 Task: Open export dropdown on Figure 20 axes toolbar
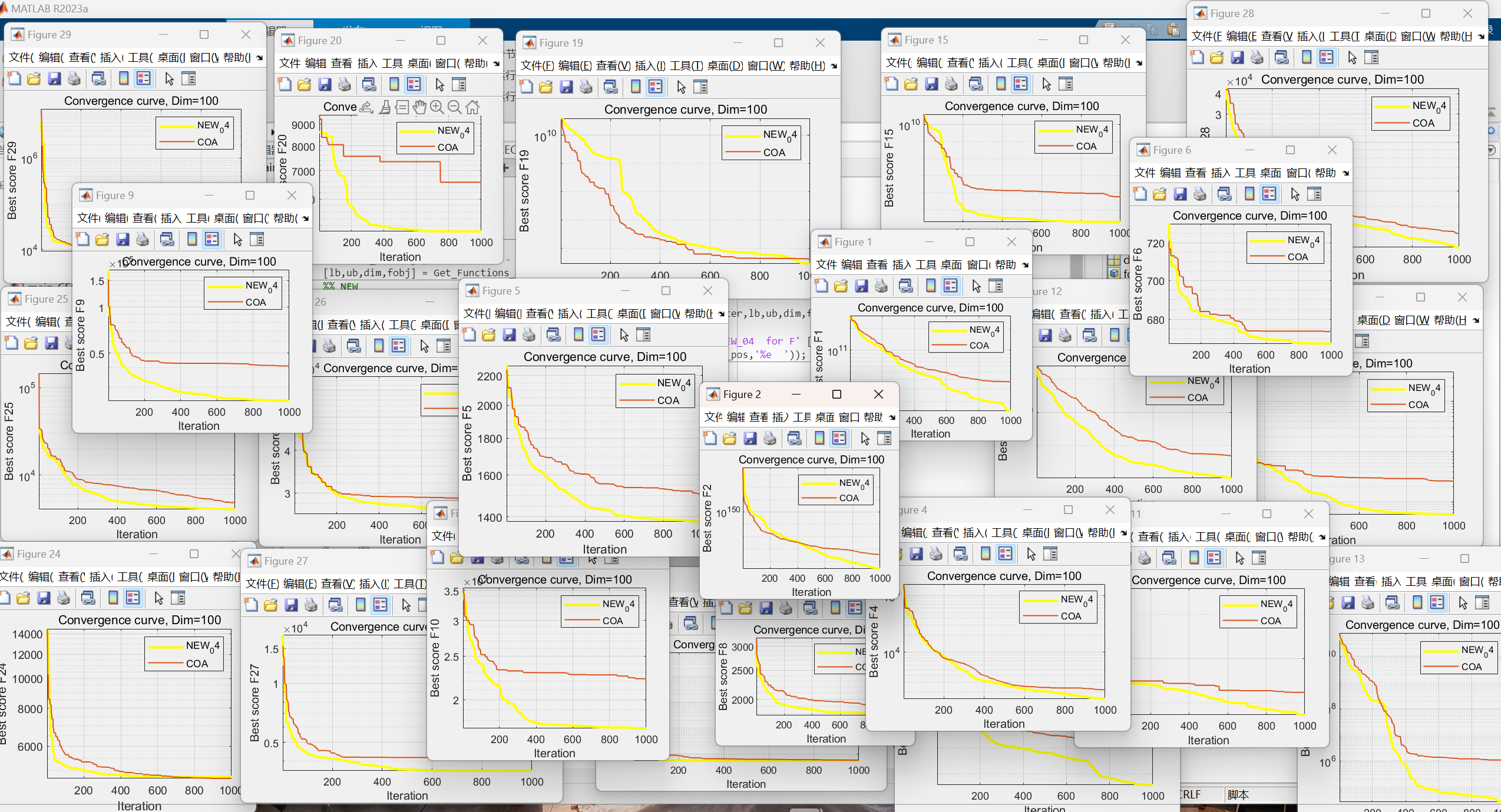pos(366,107)
